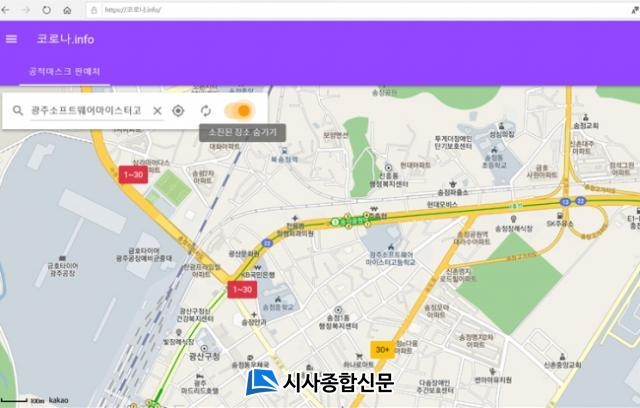Click the browser reload button
The width and height of the screenshot is (640, 408).
coord(46,9)
